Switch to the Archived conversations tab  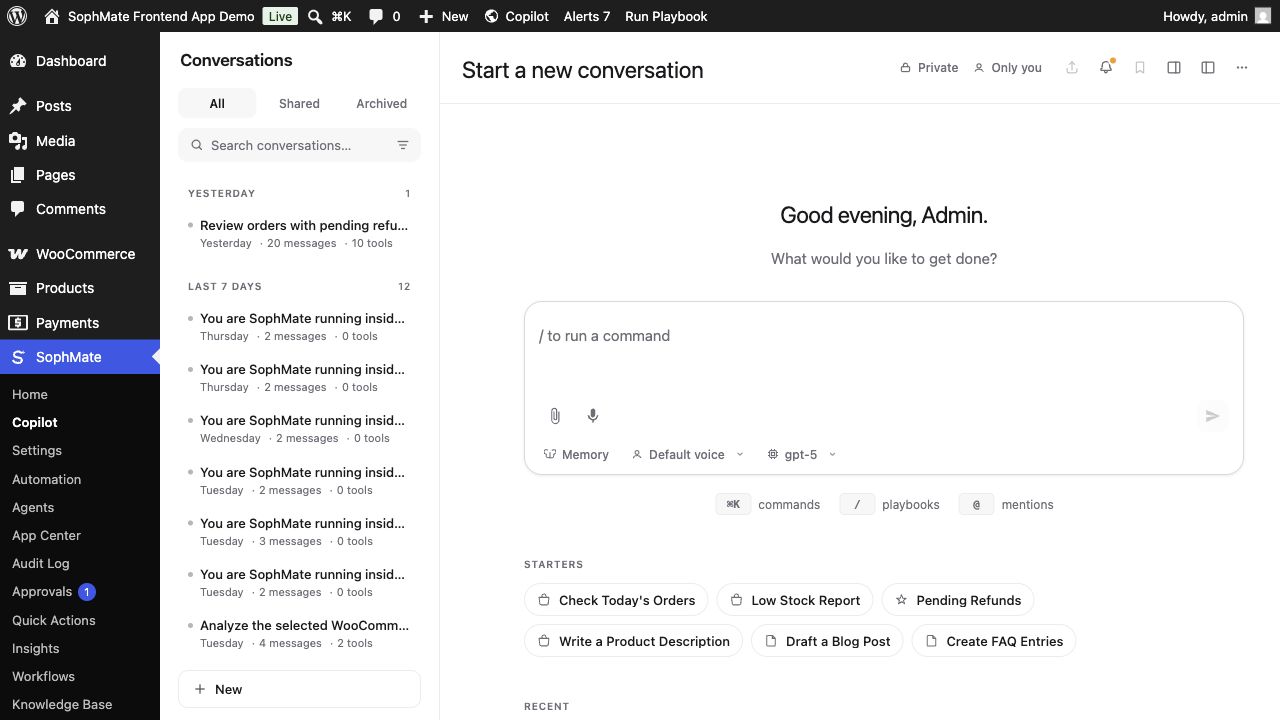tap(381, 103)
